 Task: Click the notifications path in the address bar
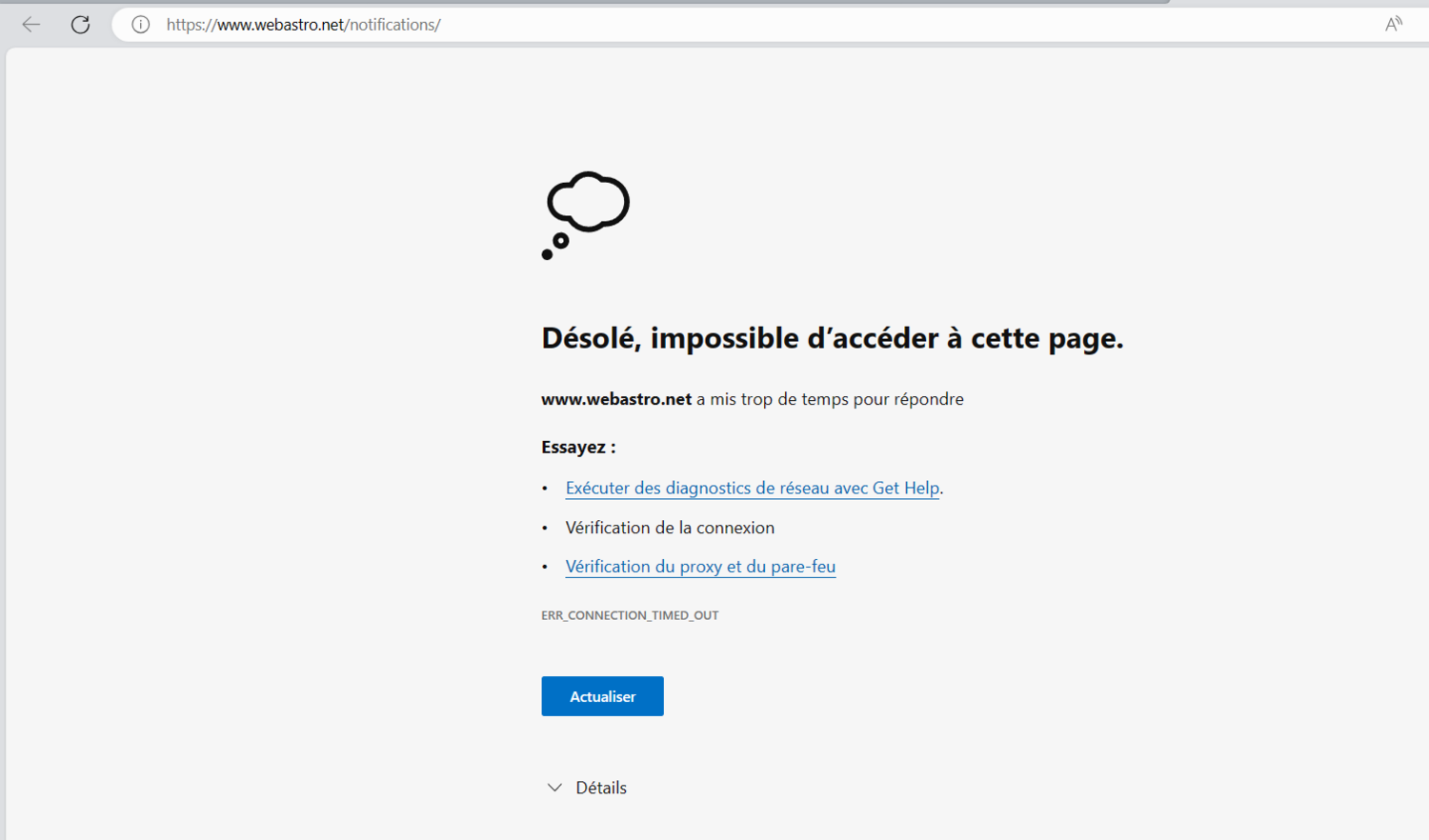point(392,25)
